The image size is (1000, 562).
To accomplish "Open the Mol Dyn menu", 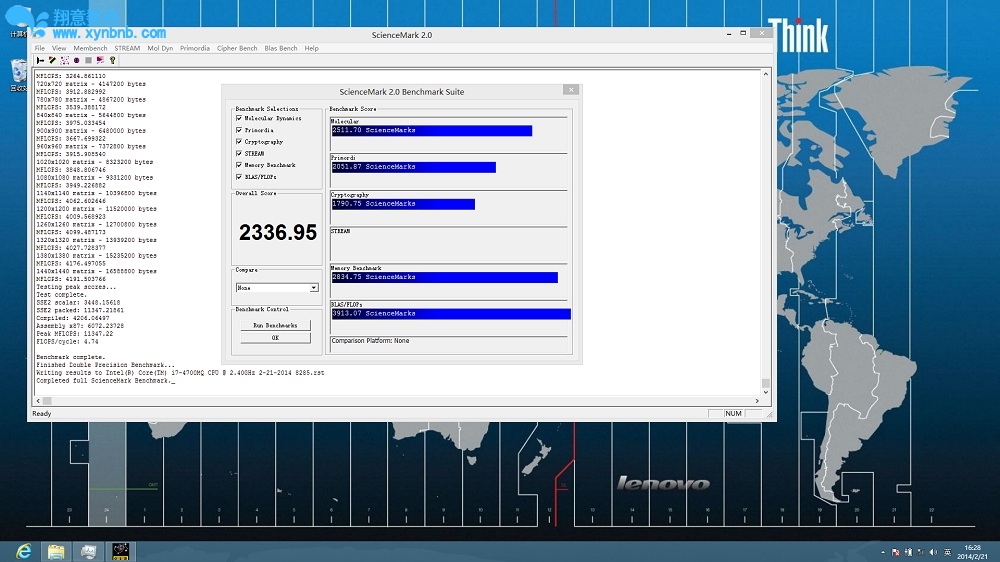I will 160,48.
